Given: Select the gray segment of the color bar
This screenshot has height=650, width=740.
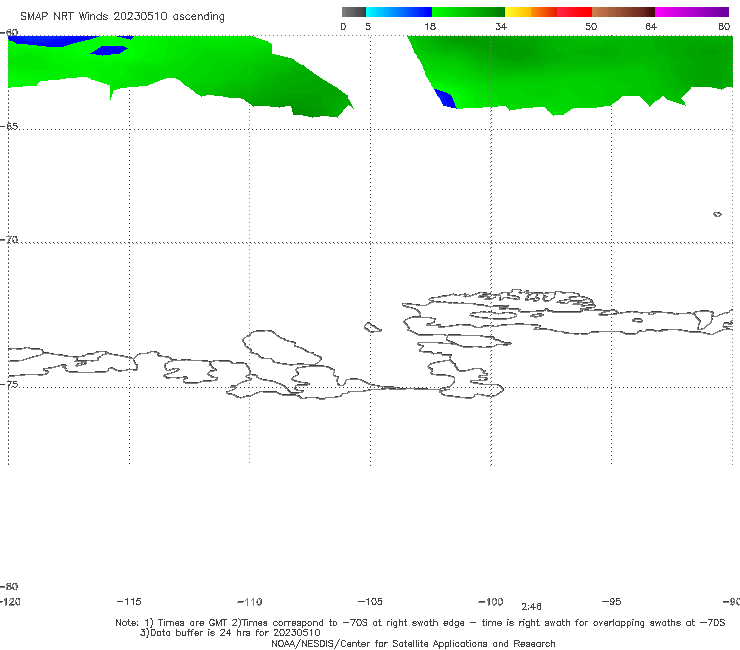Looking at the screenshot, I should 353,12.
